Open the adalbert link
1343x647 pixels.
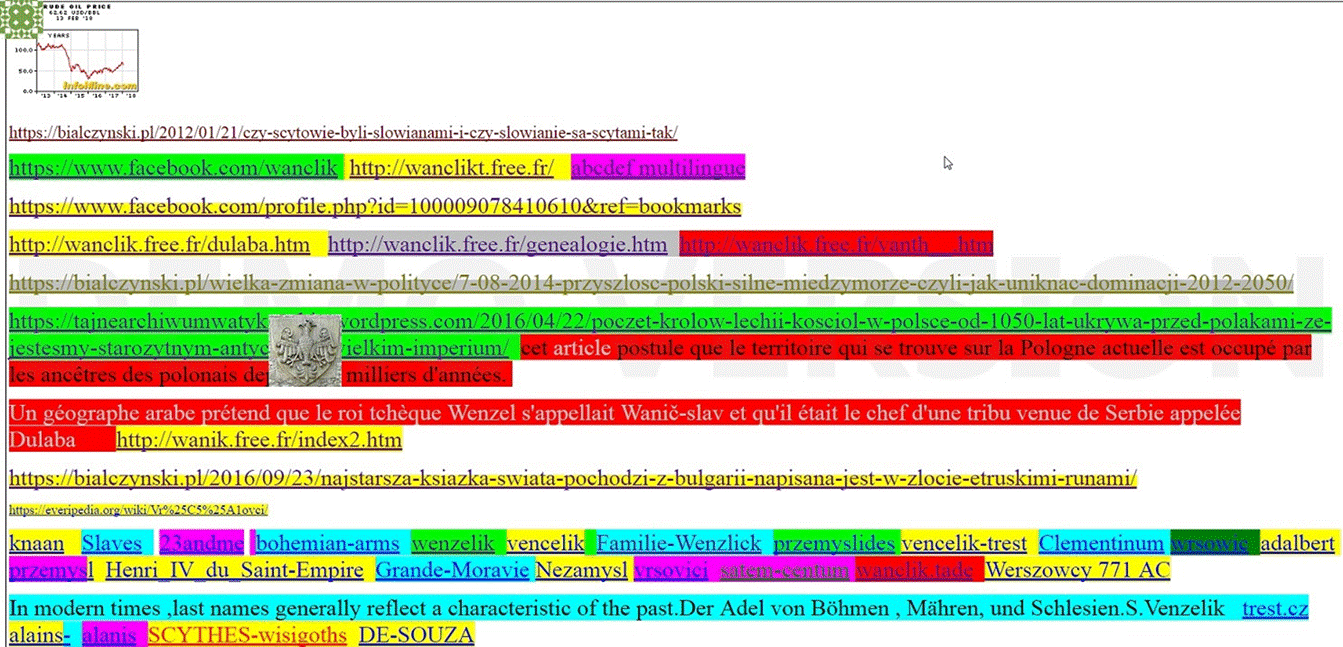(1297, 544)
